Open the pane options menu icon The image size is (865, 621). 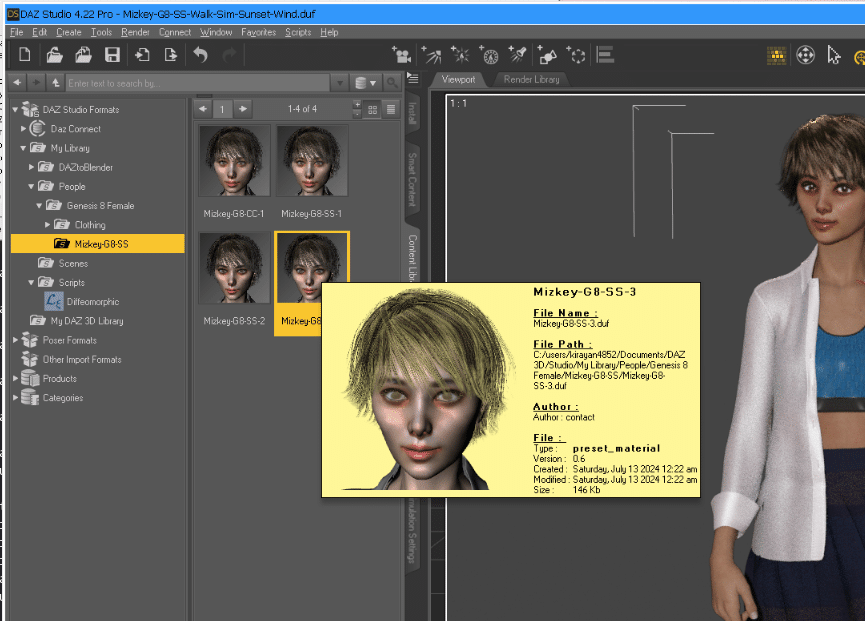coord(412,78)
